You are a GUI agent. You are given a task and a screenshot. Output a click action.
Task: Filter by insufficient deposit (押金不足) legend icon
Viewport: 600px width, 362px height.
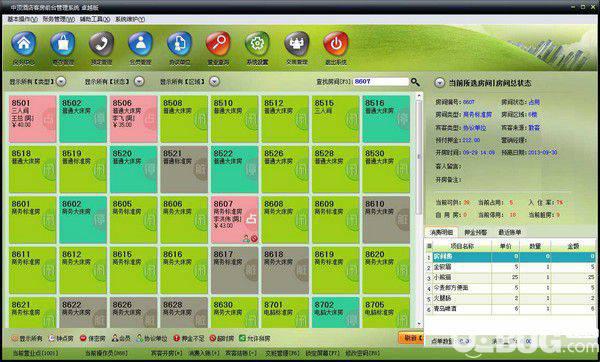(x=176, y=338)
